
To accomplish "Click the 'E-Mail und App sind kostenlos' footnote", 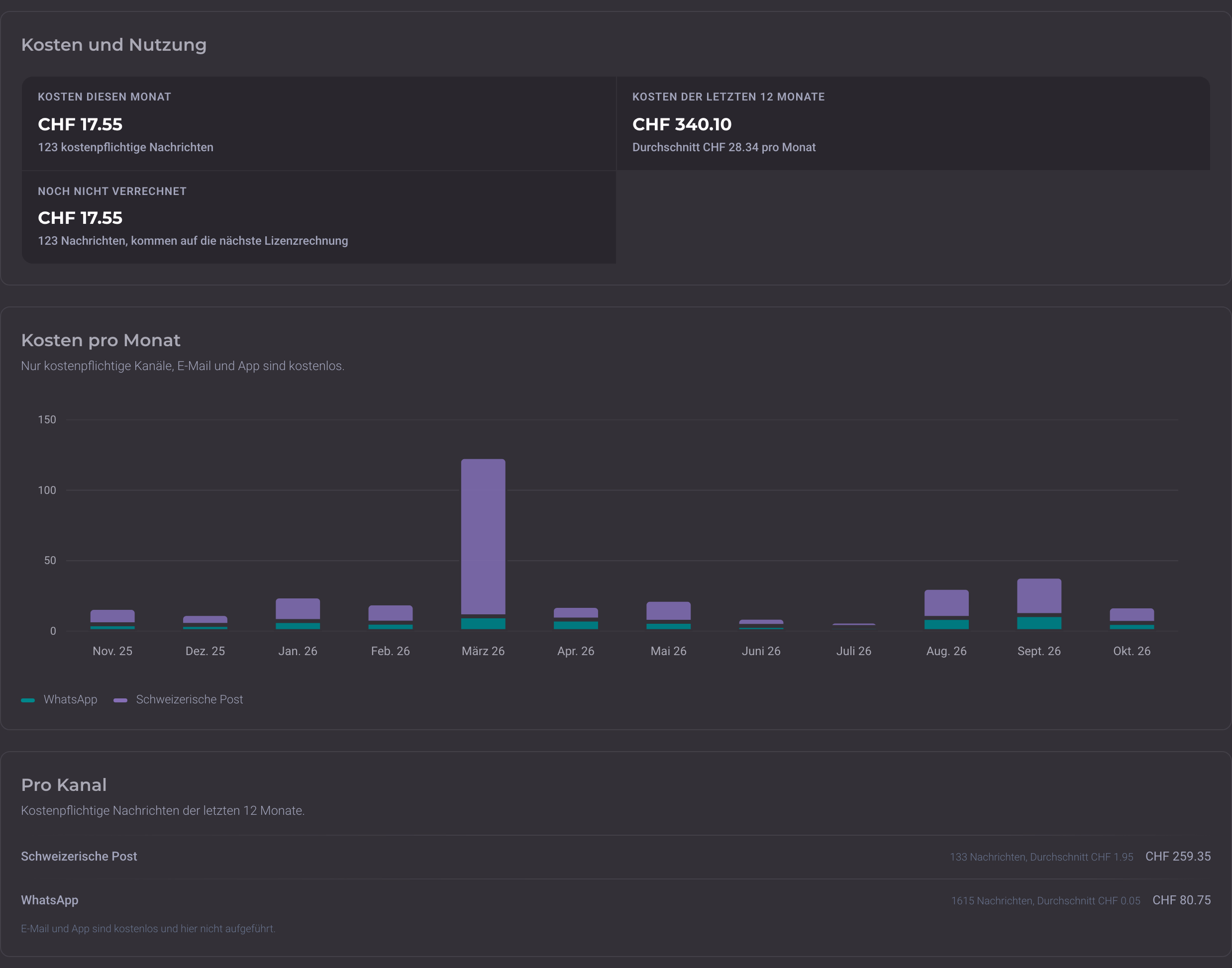I will 148,929.
